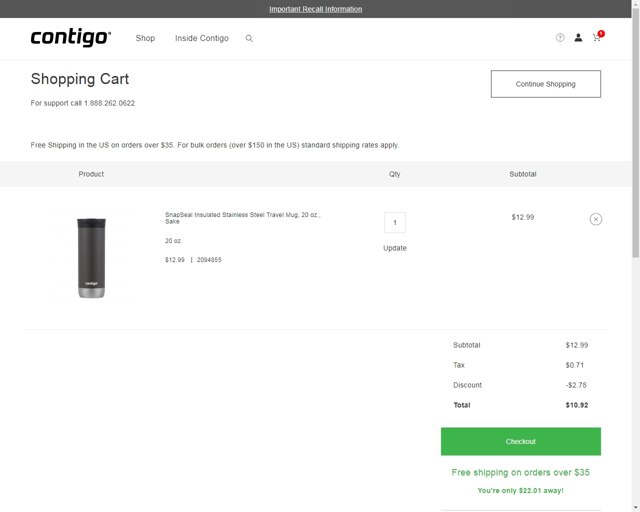Click the line item subtotal $12.99 beside remove
Screen dimensions: 640x512
point(523,217)
